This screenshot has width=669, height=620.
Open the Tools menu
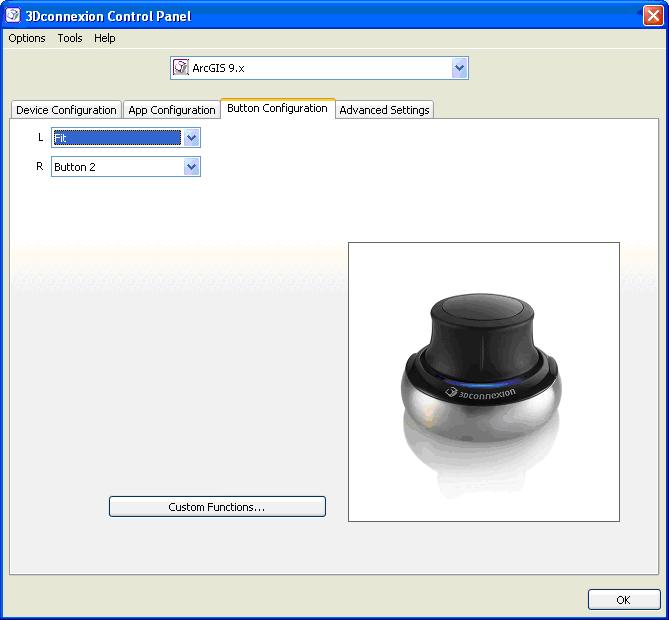click(x=70, y=38)
